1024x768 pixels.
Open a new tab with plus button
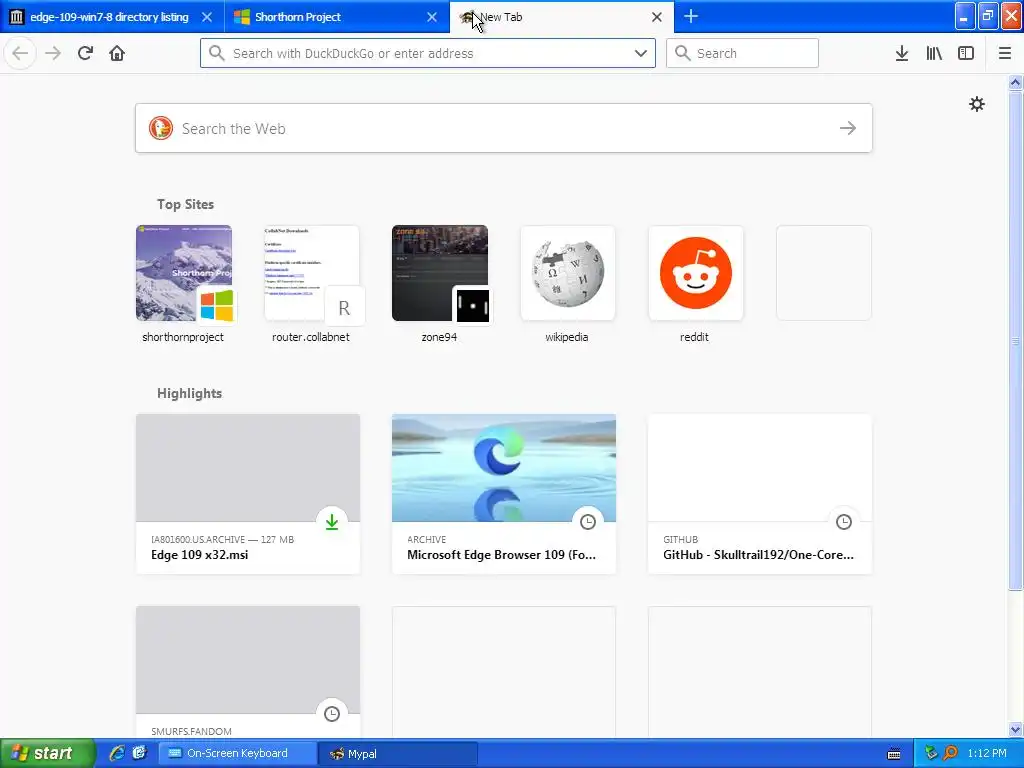point(691,16)
